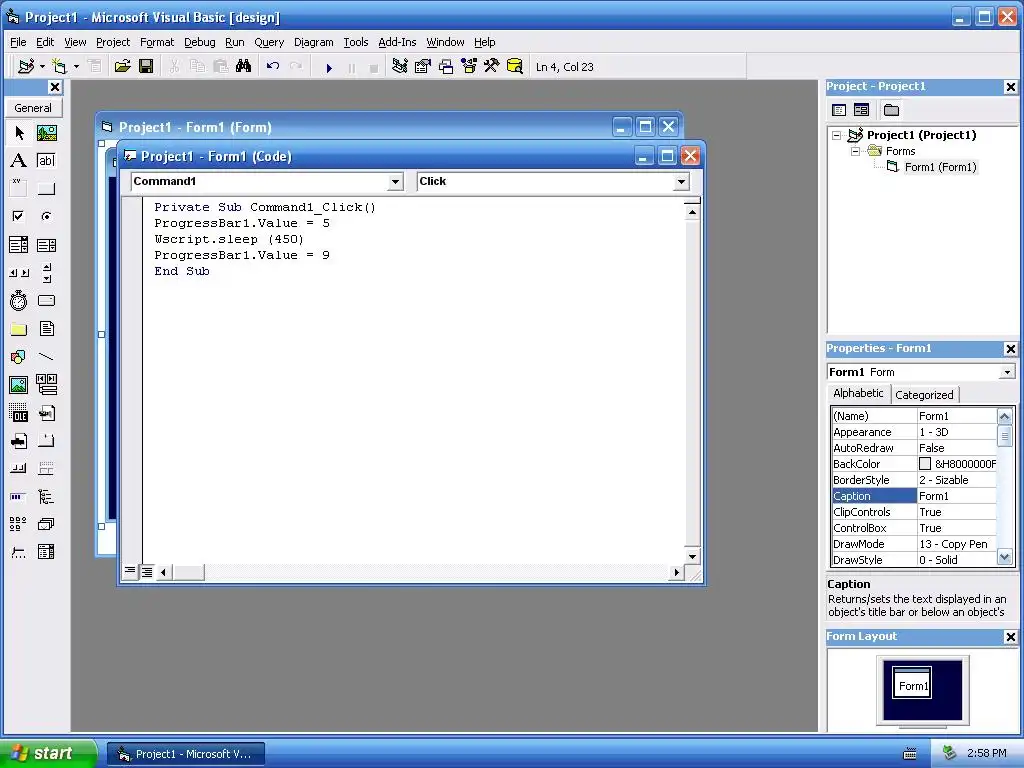The image size is (1024, 768).
Task: Select the CheckBox control tool
Action: (19, 216)
